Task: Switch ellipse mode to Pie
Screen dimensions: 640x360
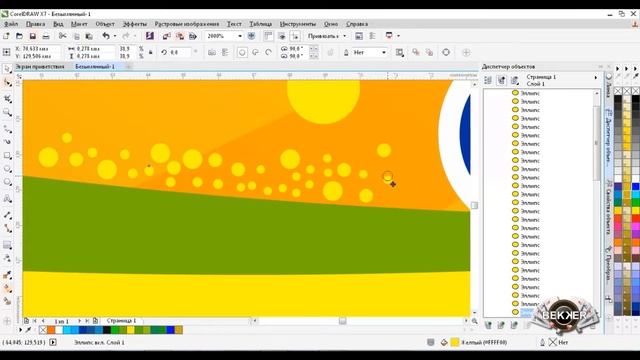Action: 256,52
